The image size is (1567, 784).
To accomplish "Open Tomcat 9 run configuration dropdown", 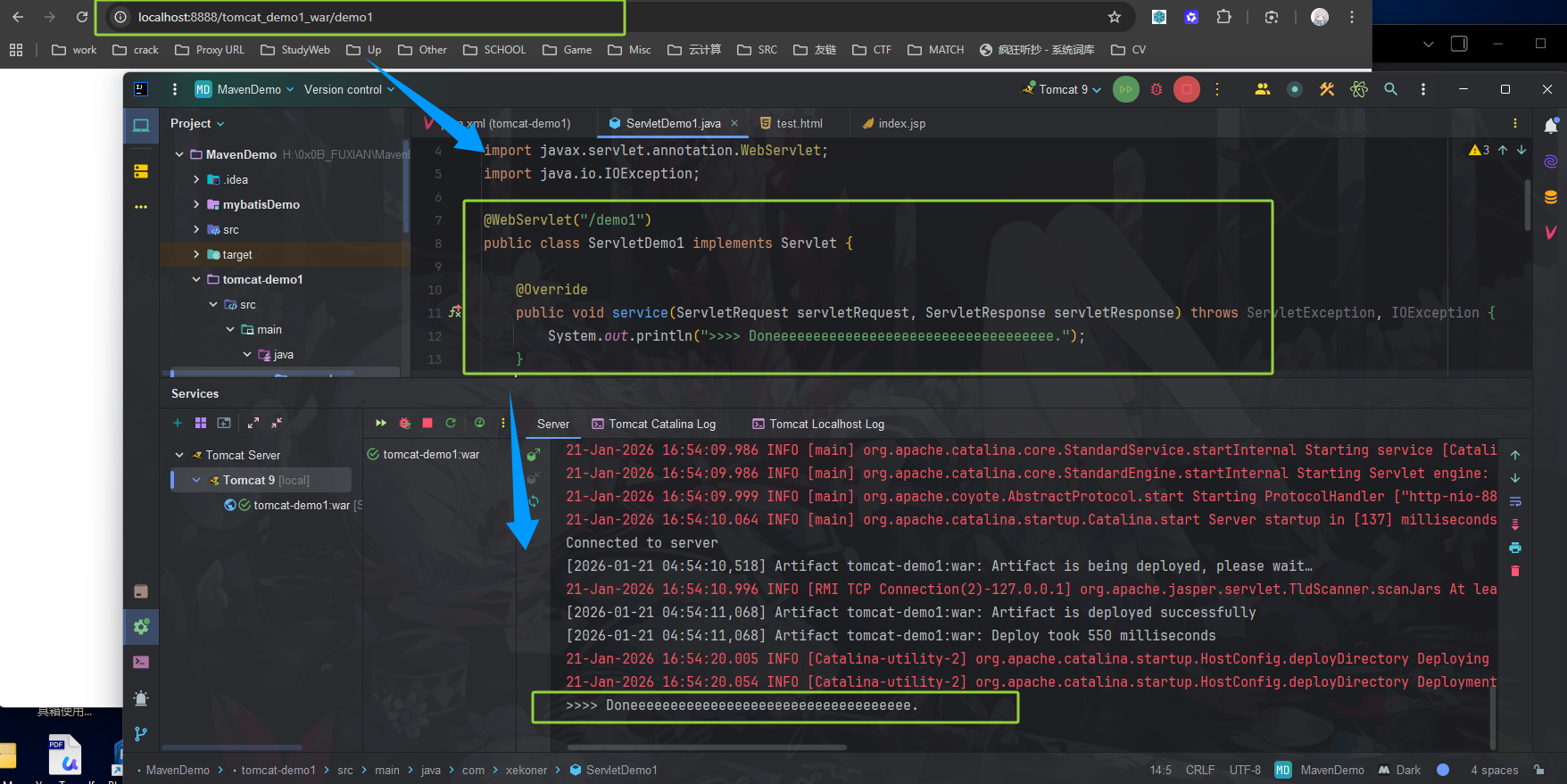I will 1062,89.
